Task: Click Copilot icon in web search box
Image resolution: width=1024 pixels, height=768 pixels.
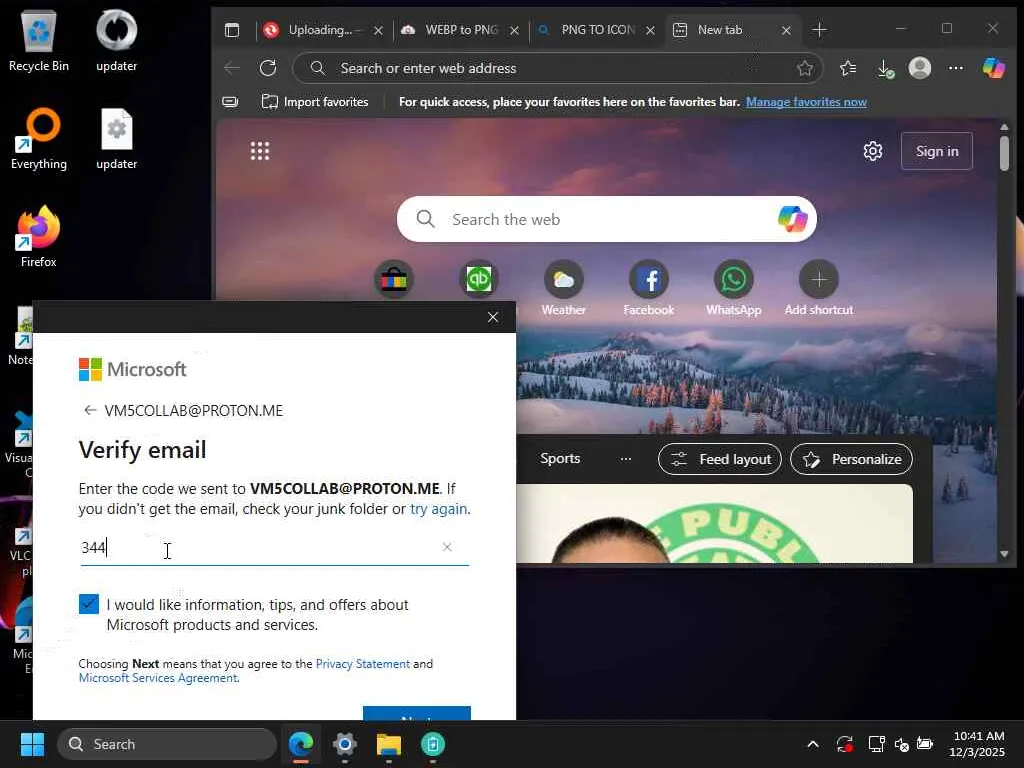Action: point(792,219)
